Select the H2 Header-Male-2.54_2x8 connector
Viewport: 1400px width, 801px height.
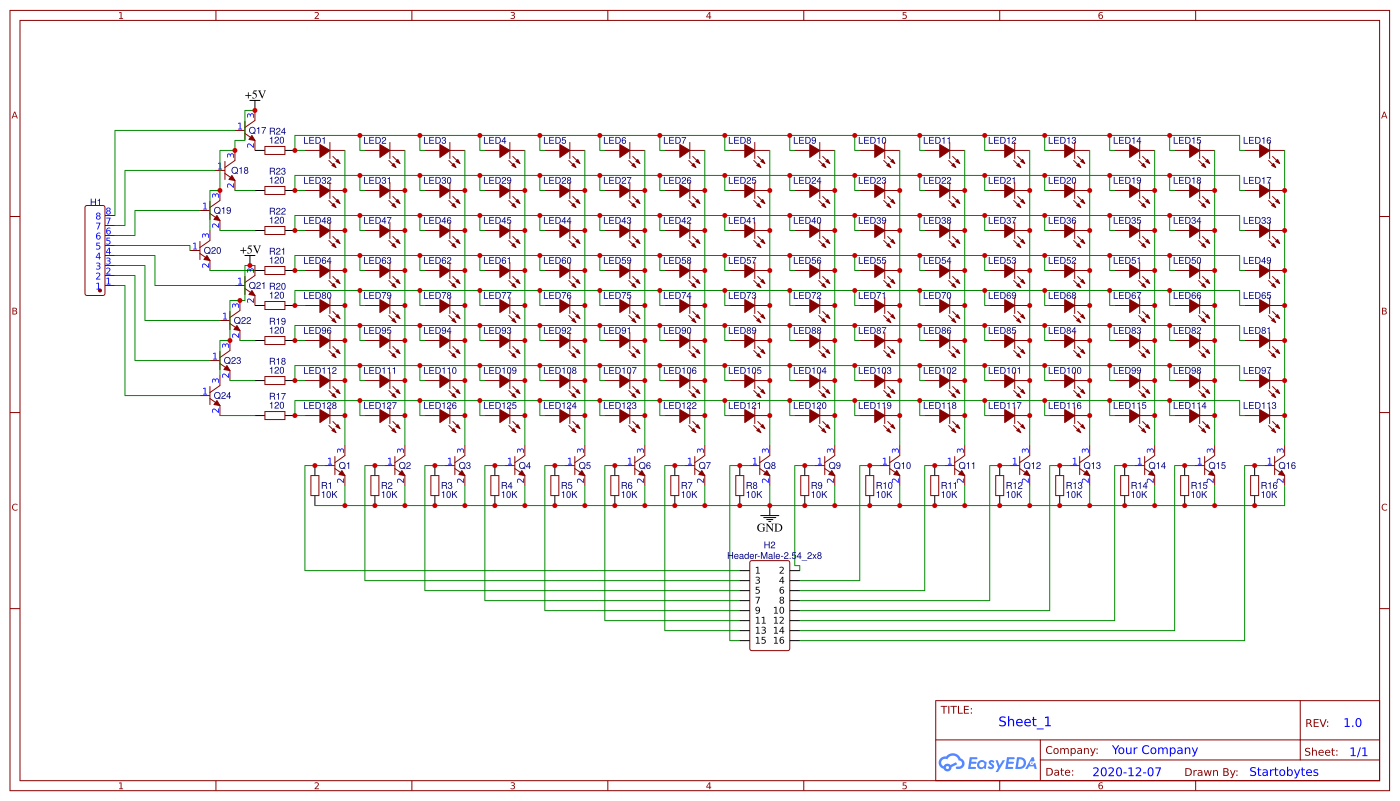[x=769, y=605]
